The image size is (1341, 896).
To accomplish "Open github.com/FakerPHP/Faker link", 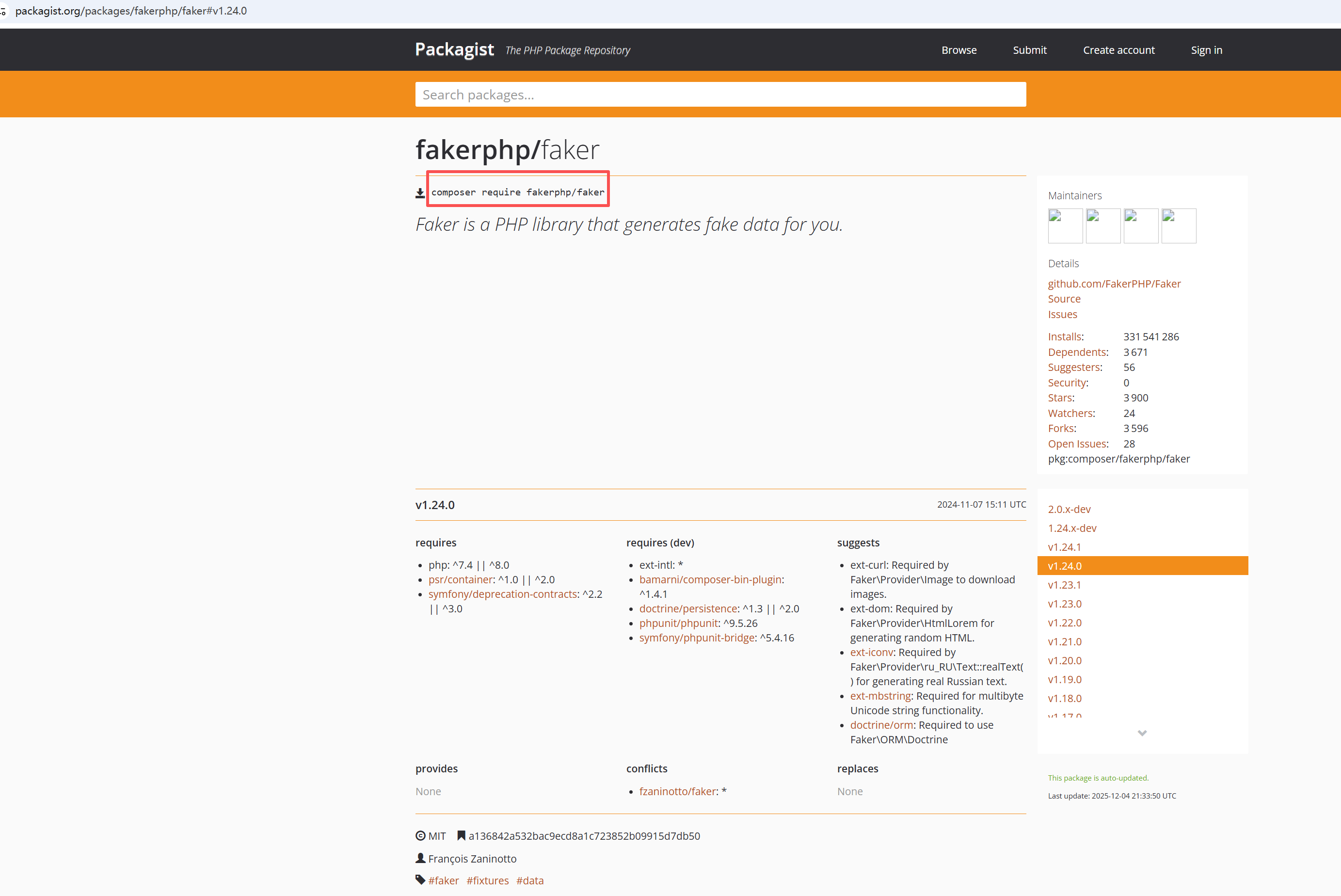I will pos(1114,284).
